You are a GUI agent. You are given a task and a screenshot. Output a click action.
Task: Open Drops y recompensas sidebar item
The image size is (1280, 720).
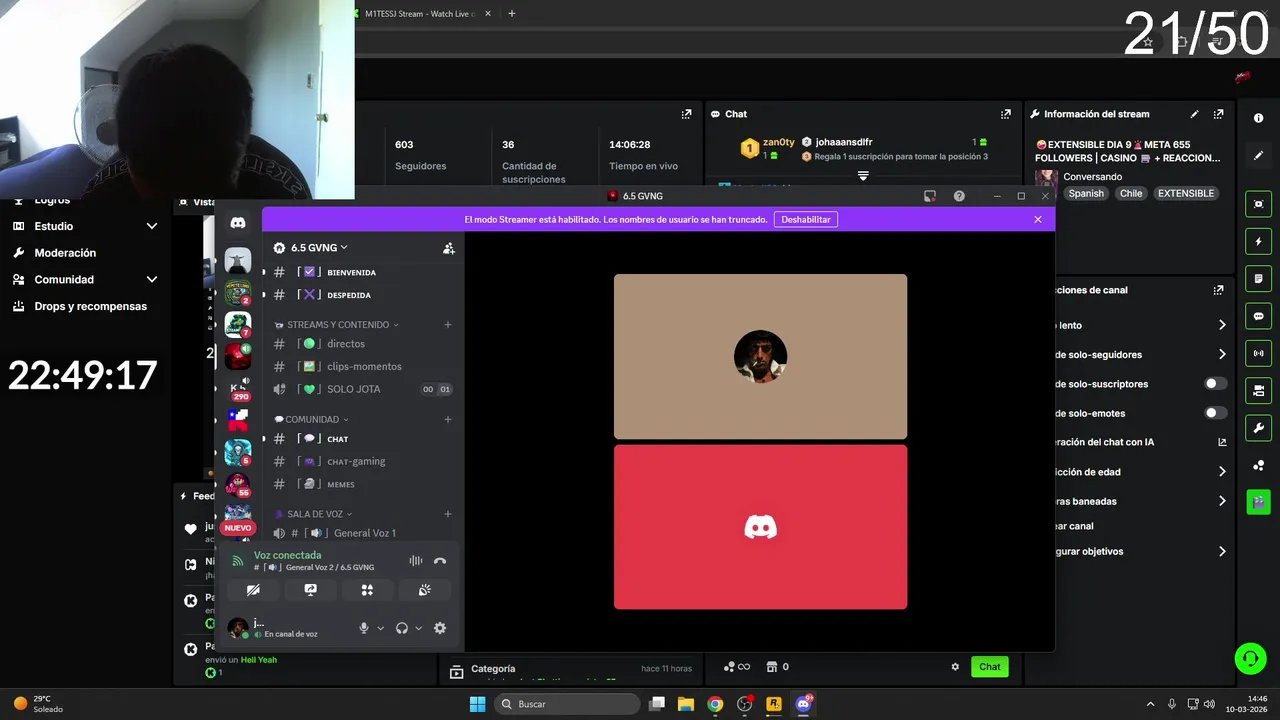[x=90, y=306]
